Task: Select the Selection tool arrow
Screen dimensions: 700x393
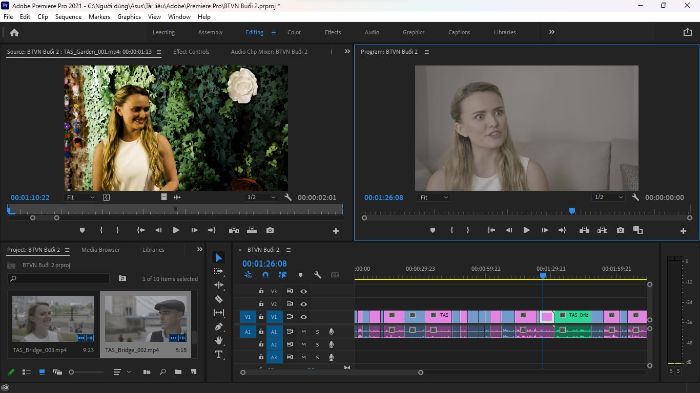Action: [219, 258]
